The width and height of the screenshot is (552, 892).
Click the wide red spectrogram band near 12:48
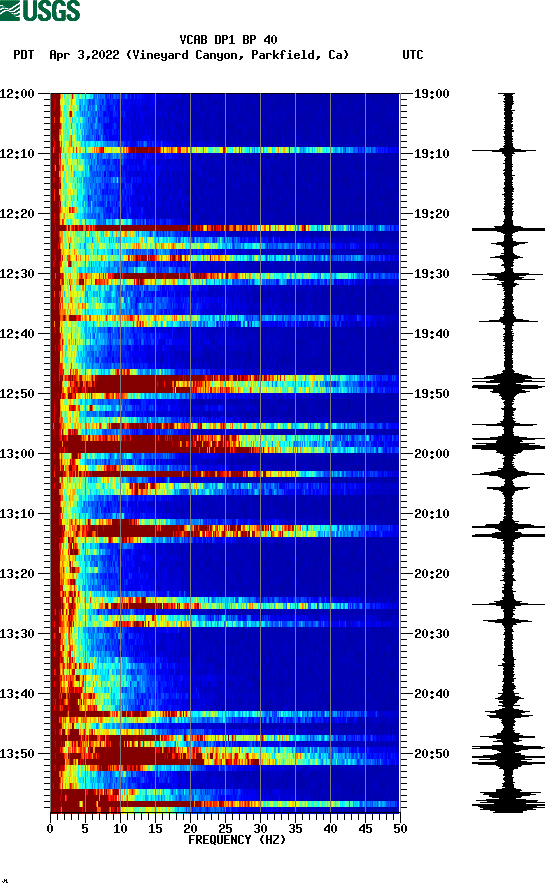pyautogui.click(x=225, y=384)
